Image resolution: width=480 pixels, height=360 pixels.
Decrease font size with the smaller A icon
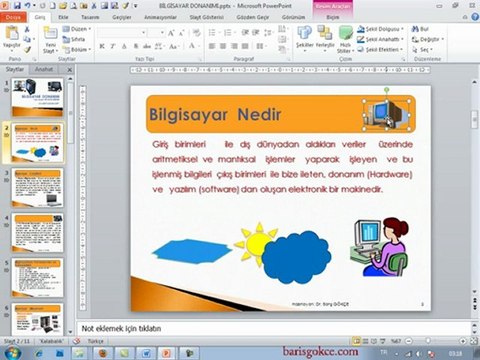[x=181, y=33]
